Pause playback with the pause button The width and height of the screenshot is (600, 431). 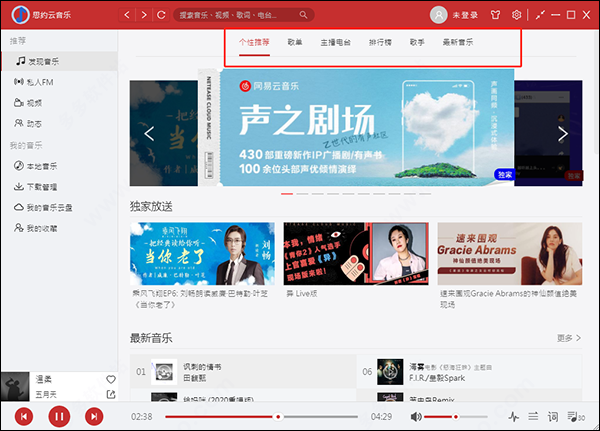pyautogui.click(x=59, y=416)
